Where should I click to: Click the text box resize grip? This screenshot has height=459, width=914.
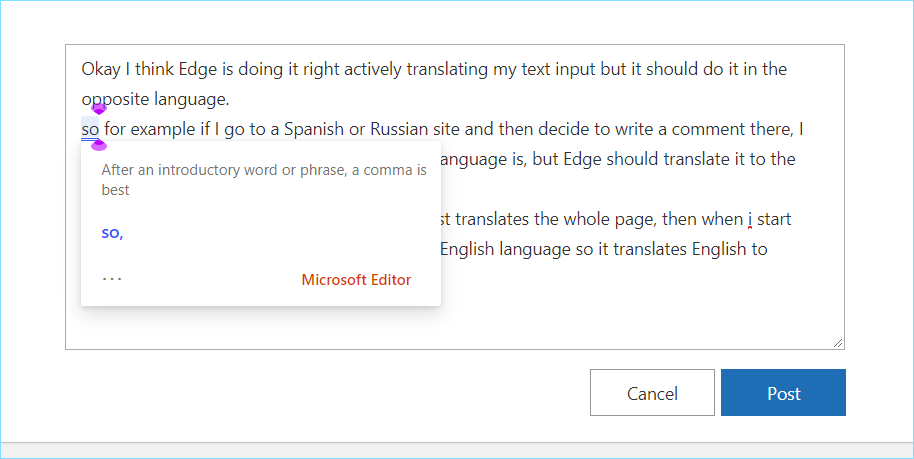click(x=837, y=342)
